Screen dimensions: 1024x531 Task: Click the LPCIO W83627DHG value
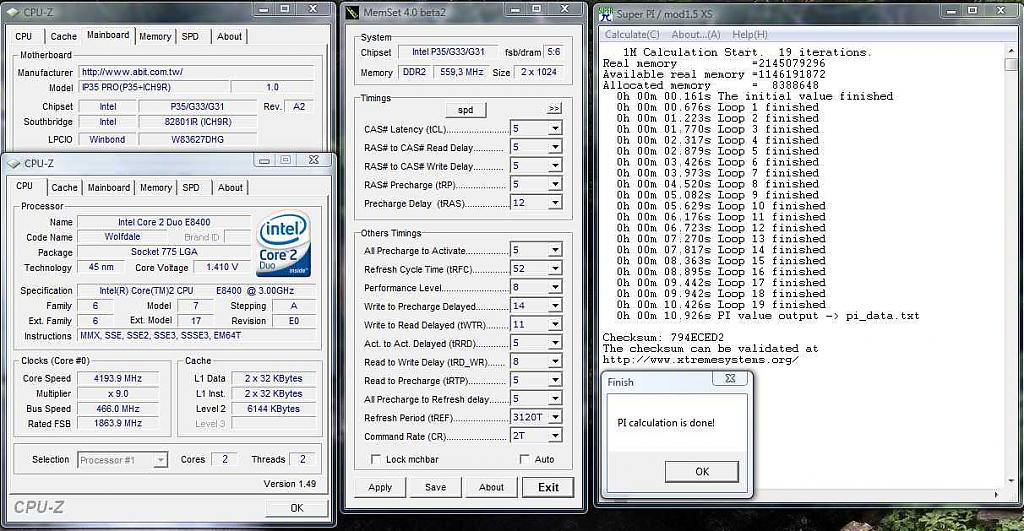pos(197,139)
